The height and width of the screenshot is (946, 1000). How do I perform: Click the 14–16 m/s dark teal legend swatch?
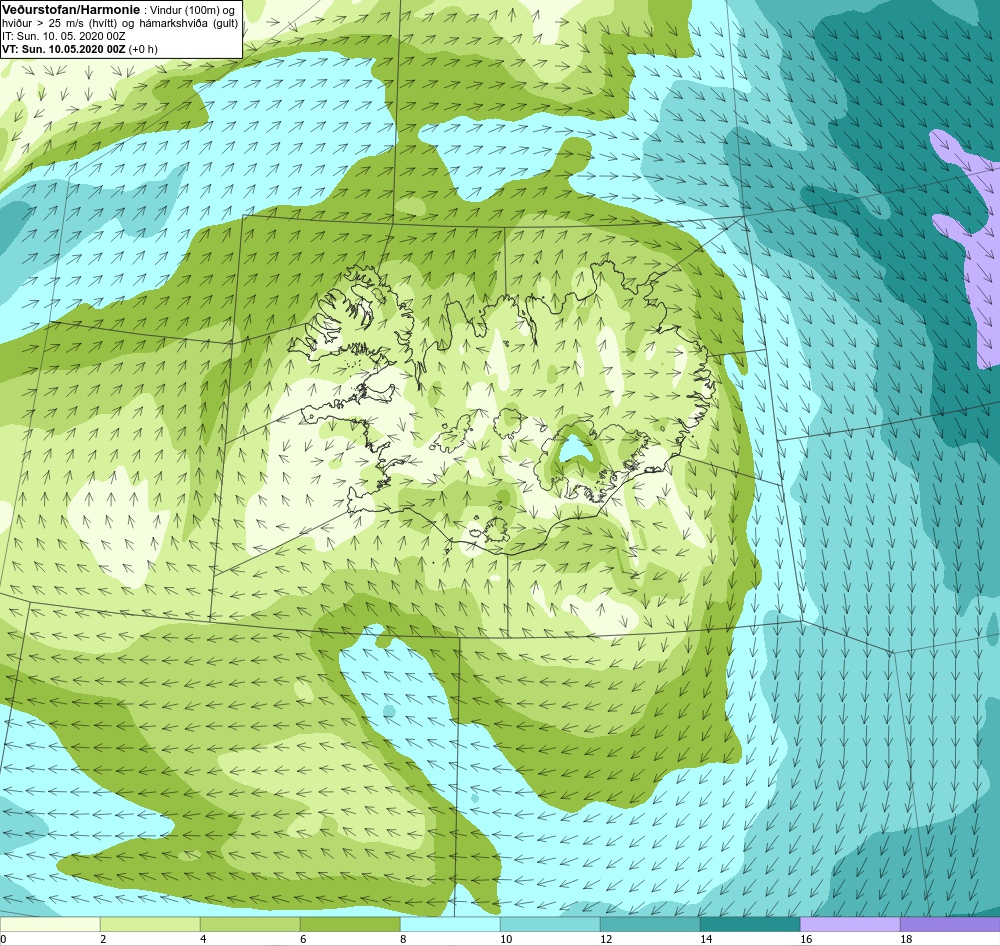click(750, 924)
